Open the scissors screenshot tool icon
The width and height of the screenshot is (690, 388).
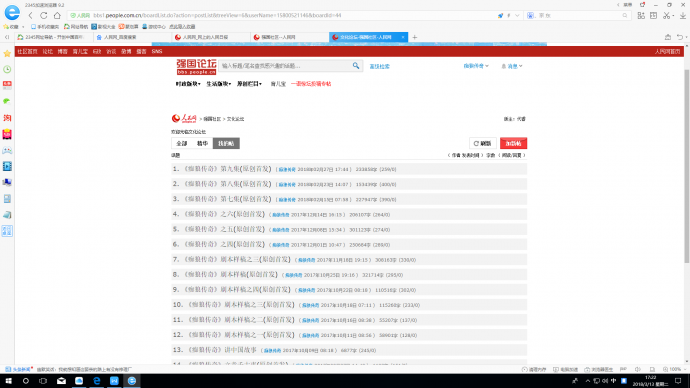coord(666,15)
